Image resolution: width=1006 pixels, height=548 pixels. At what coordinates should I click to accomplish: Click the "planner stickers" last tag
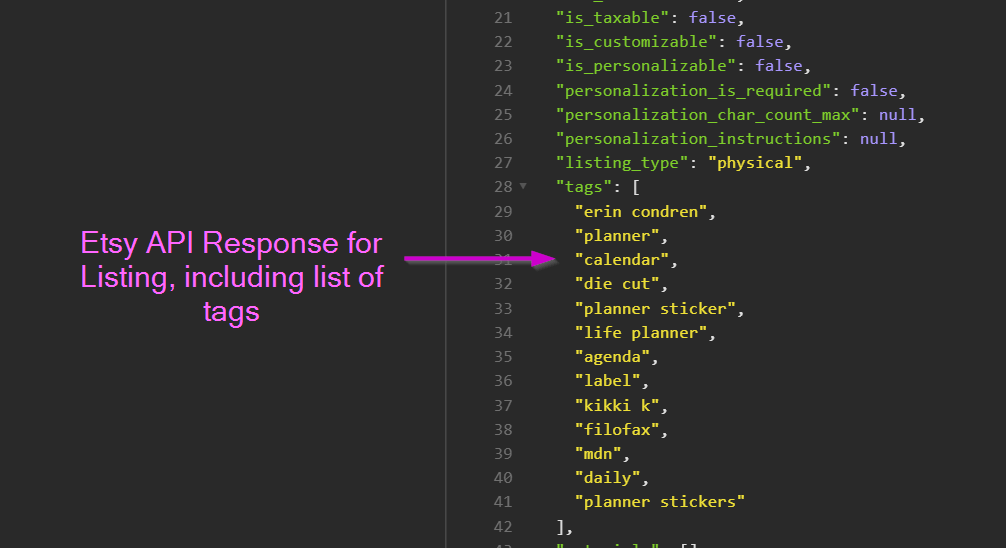660,502
